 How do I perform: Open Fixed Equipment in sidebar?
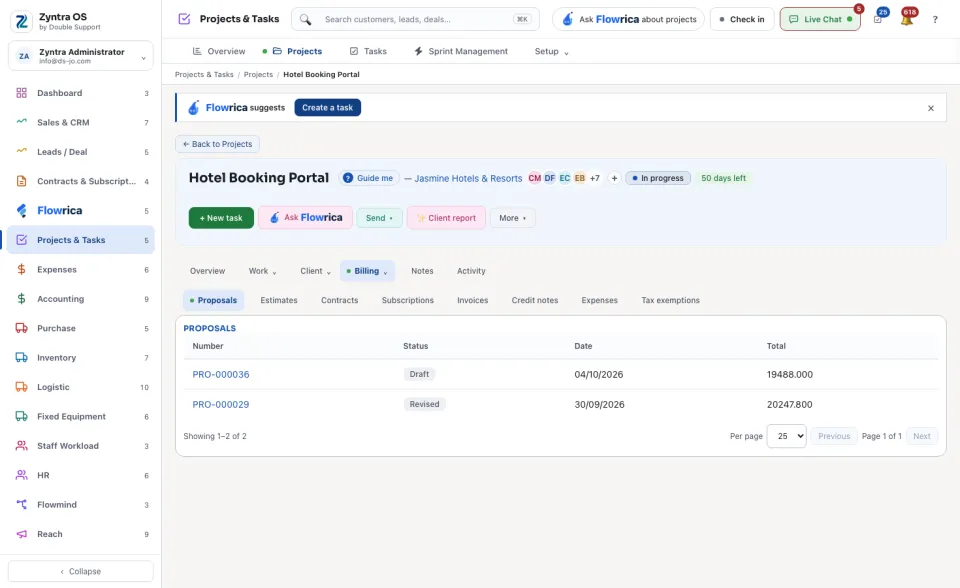[81, 416]
